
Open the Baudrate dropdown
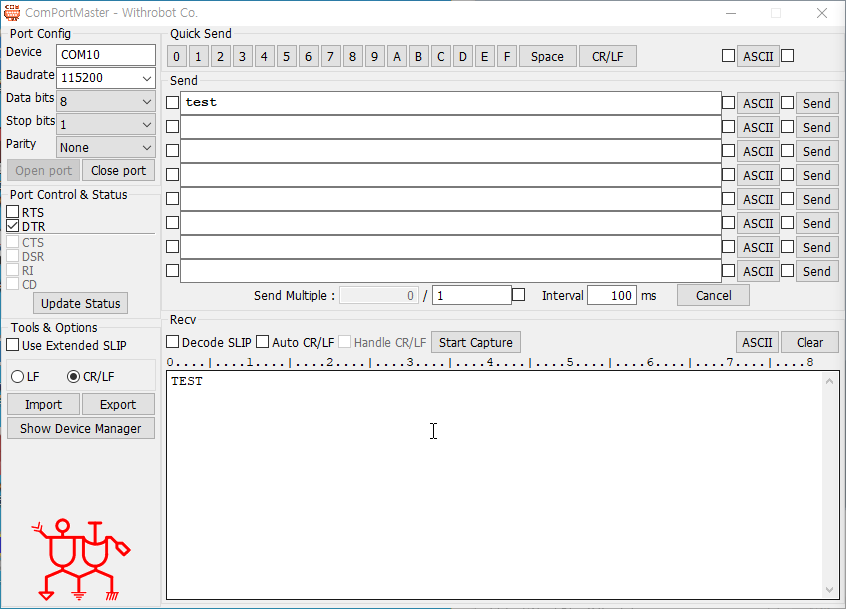click(x=146, y=78)
